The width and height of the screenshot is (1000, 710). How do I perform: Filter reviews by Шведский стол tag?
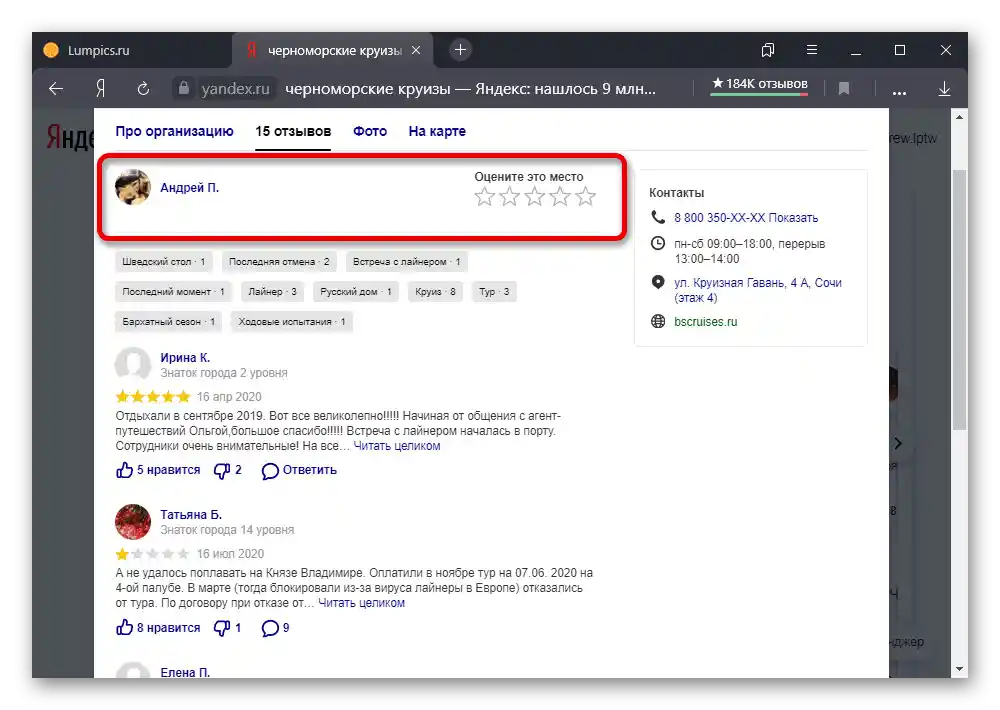click(164, 262)
